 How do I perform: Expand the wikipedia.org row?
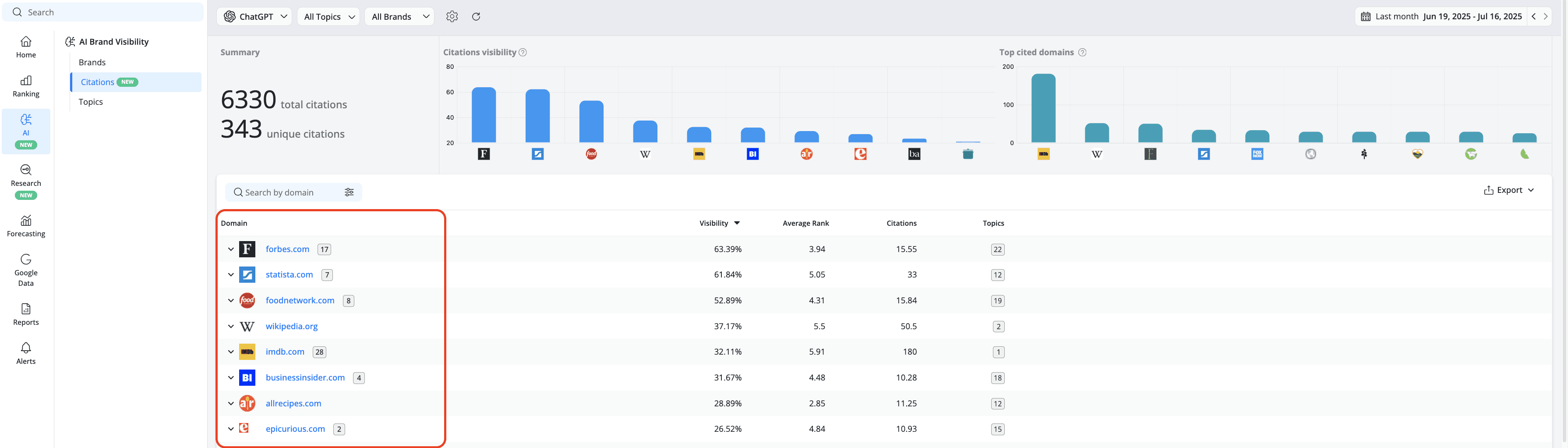pyautogui.click(x=231, y=326)
